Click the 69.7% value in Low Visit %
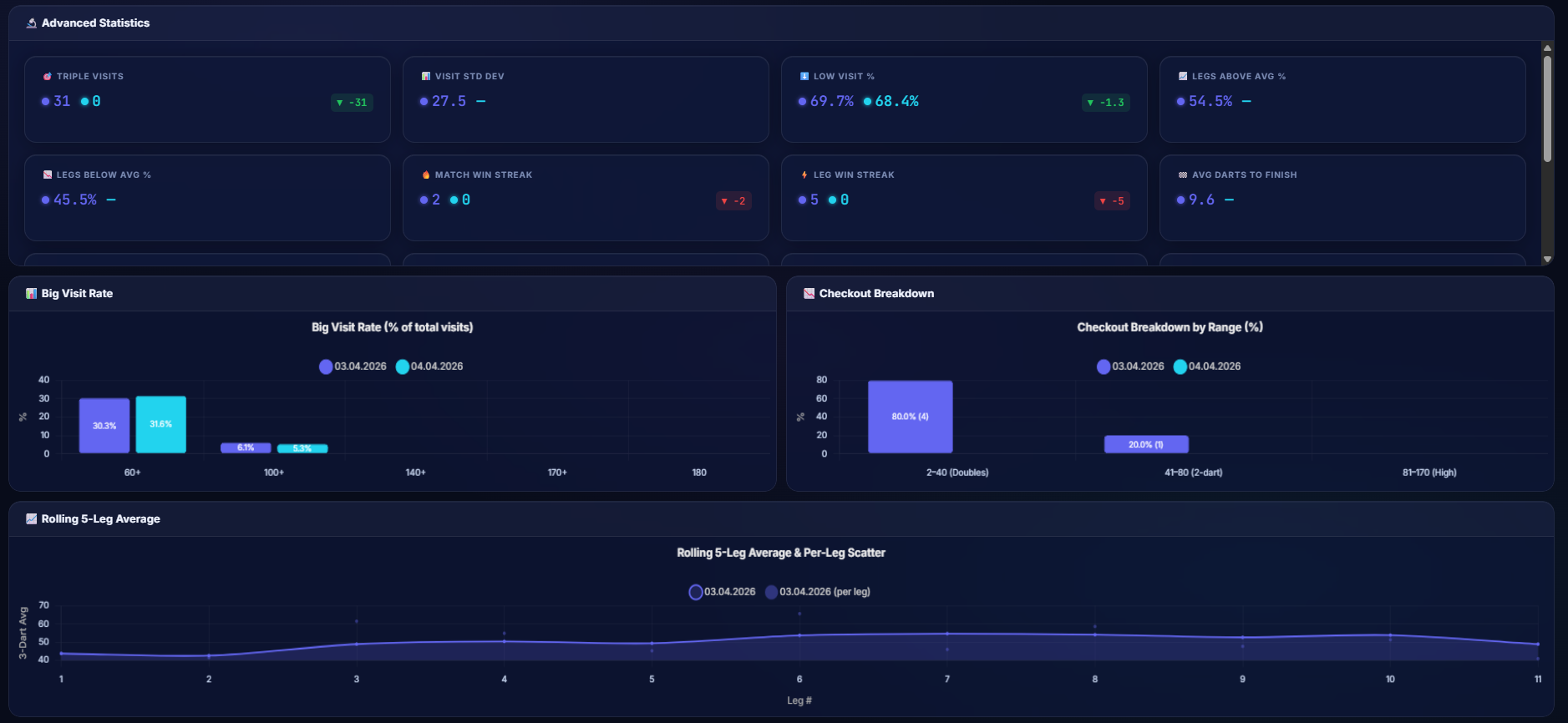 (832, 101)
